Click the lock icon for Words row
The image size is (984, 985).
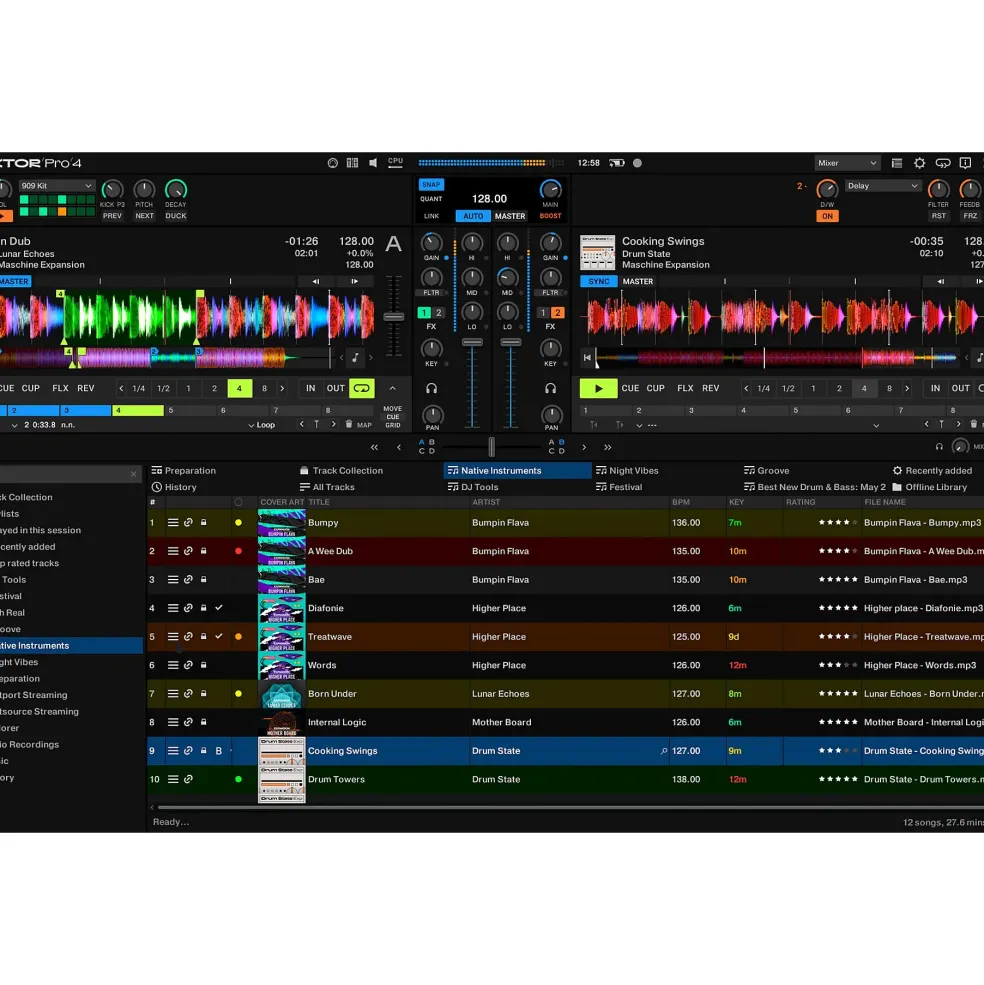(x=204, y=665)
